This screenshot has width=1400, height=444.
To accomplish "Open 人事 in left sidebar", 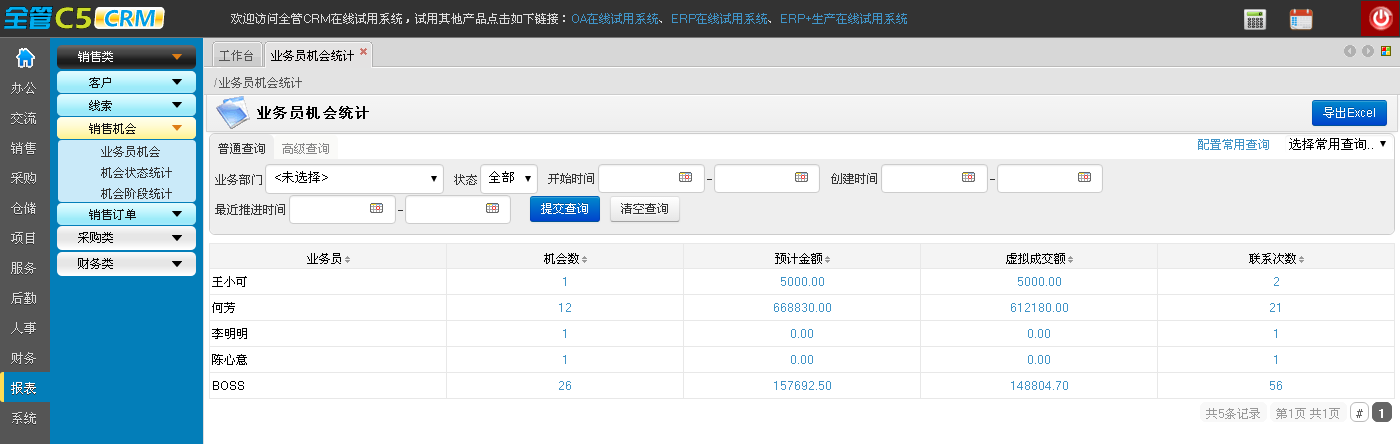I will (x=24, y=328).
